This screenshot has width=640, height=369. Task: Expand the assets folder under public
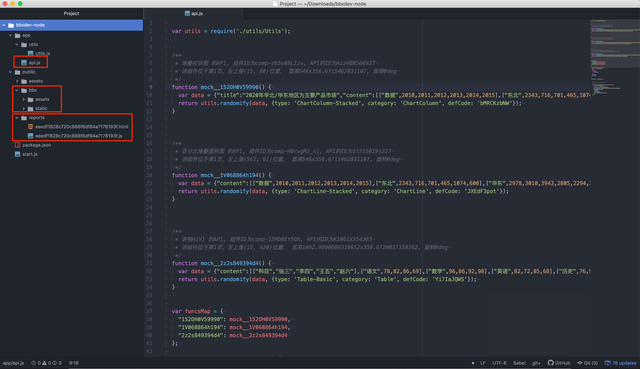[17, 81]
